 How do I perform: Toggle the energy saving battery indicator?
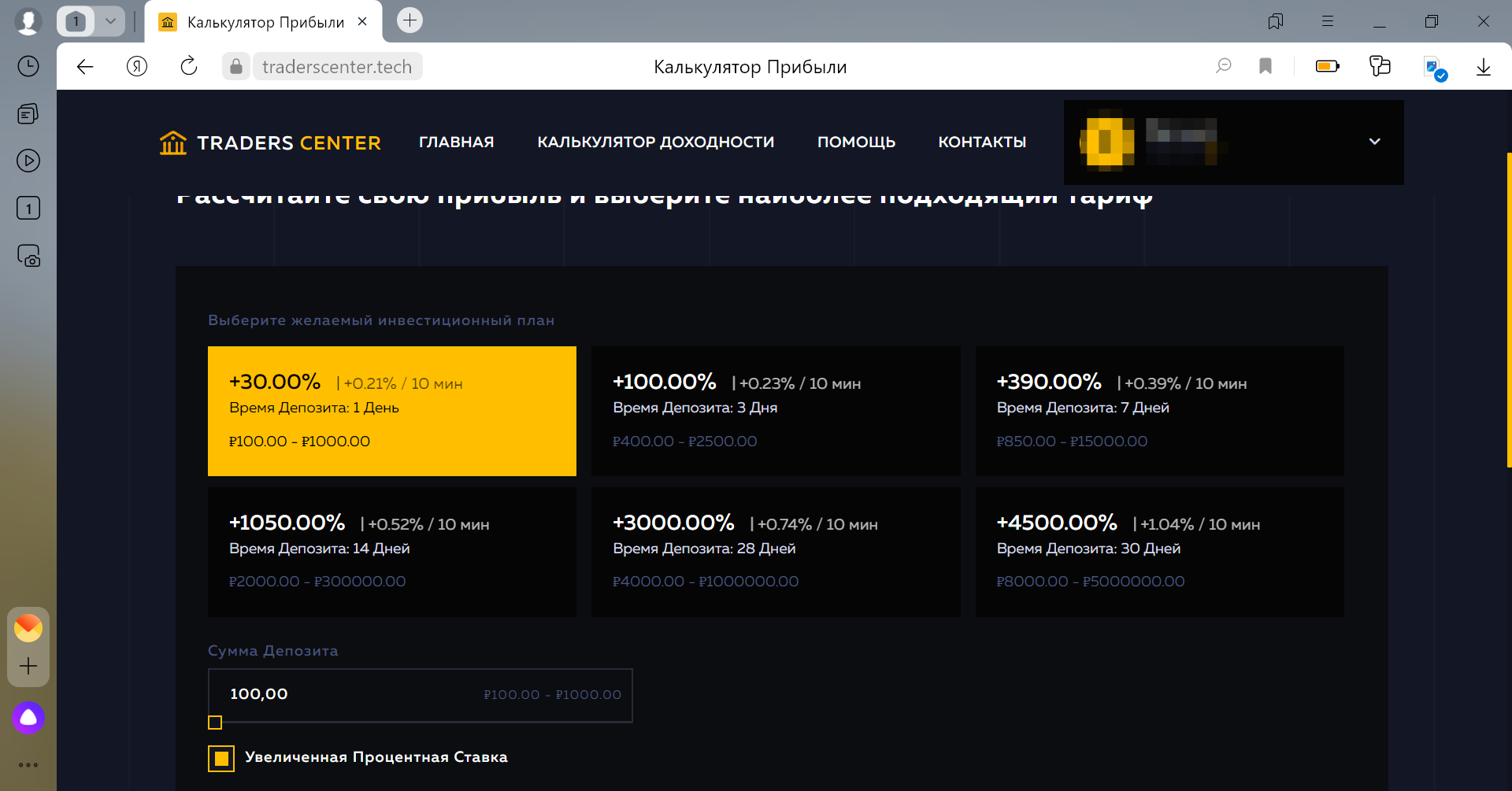click(1328, 66)
